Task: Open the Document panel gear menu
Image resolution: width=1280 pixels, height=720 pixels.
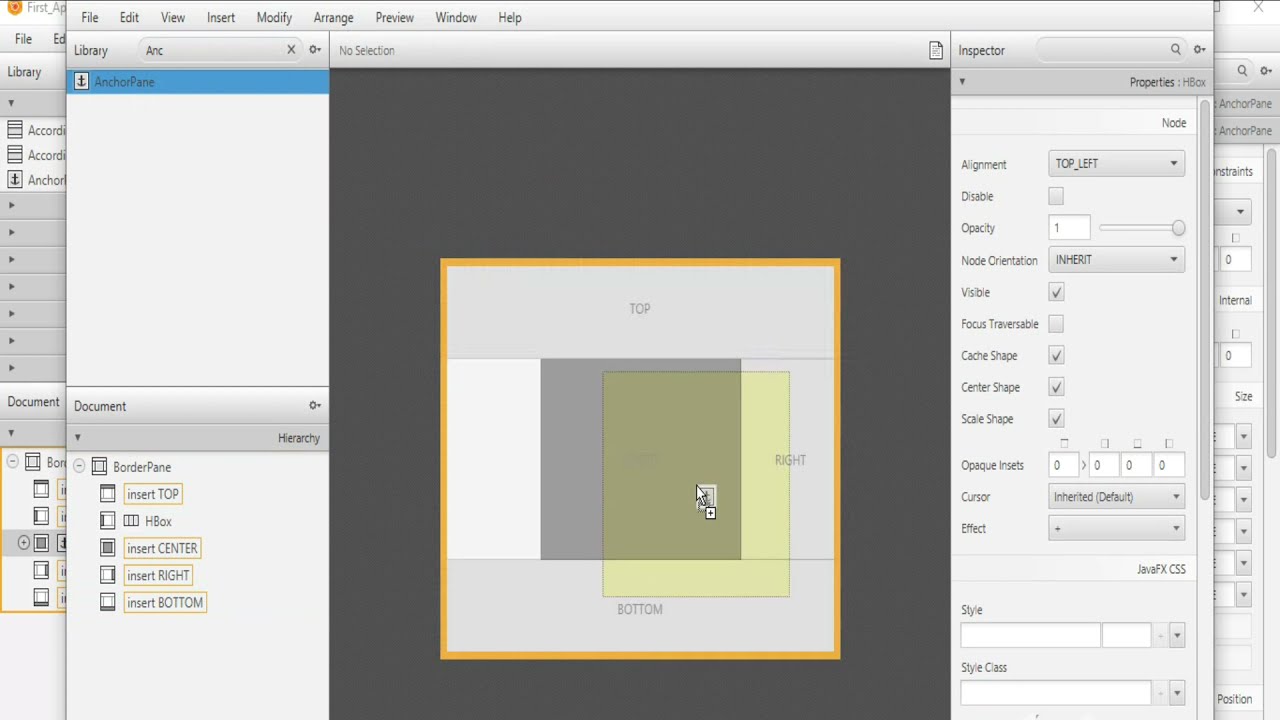Action: pos(315,406)
